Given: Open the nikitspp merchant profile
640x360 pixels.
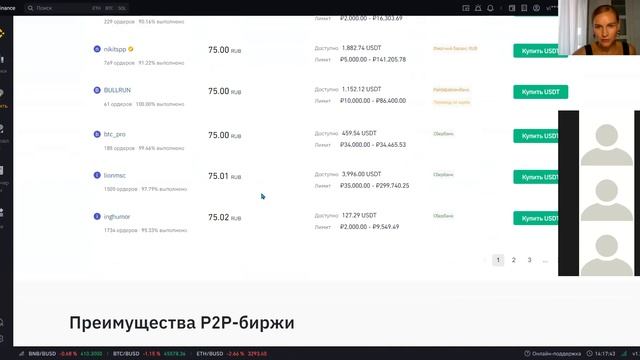Looking at the screenshot, I should click(x=115, y=49).
